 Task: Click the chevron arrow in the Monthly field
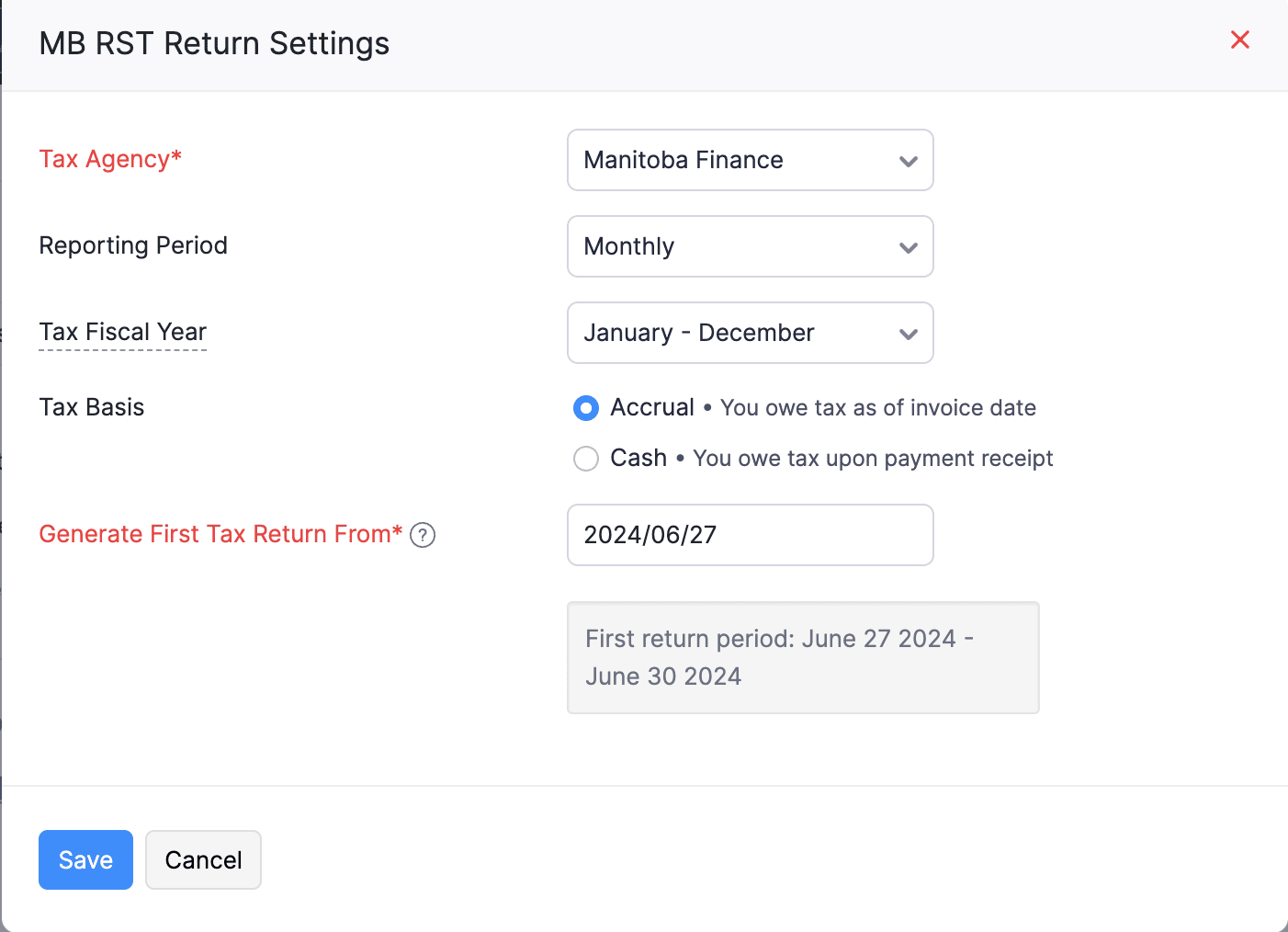[908, 247]
